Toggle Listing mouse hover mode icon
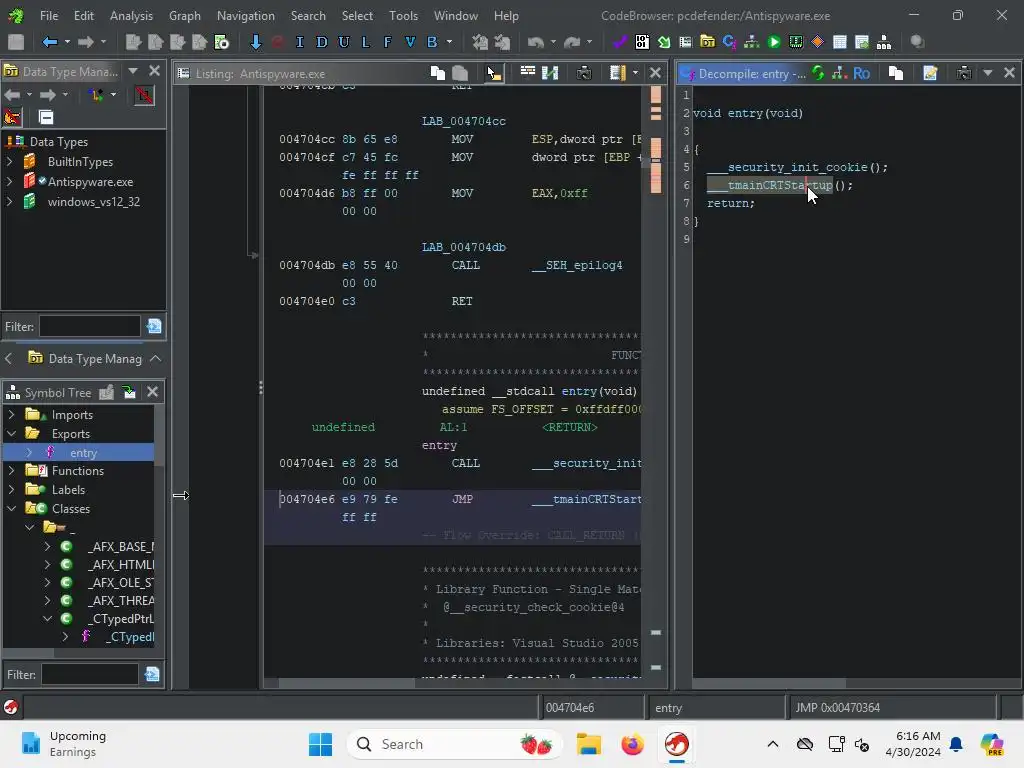The height and width of the screenshot is (768, 1024). pos(494,73)
